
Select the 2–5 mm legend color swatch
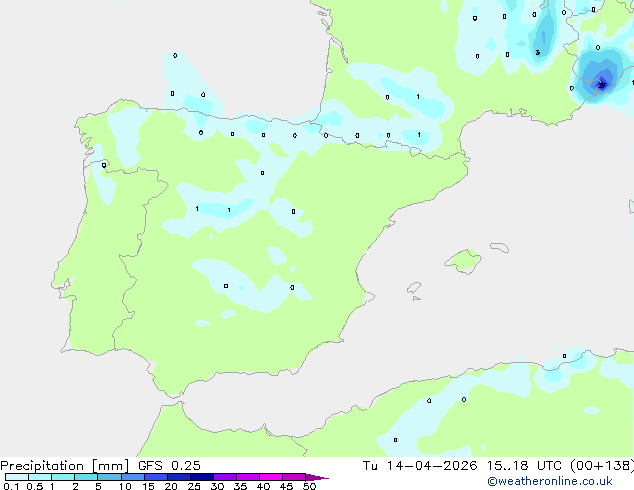click(86, 477)
